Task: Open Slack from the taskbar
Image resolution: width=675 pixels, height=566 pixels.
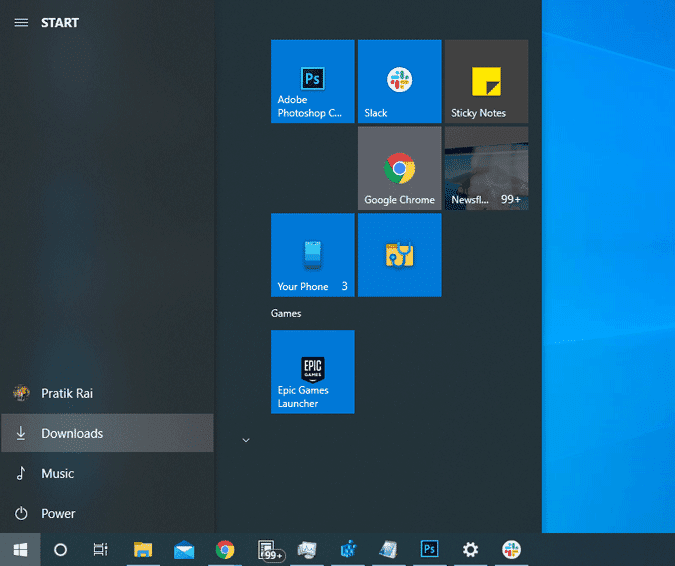Action: tap(511, 550)
